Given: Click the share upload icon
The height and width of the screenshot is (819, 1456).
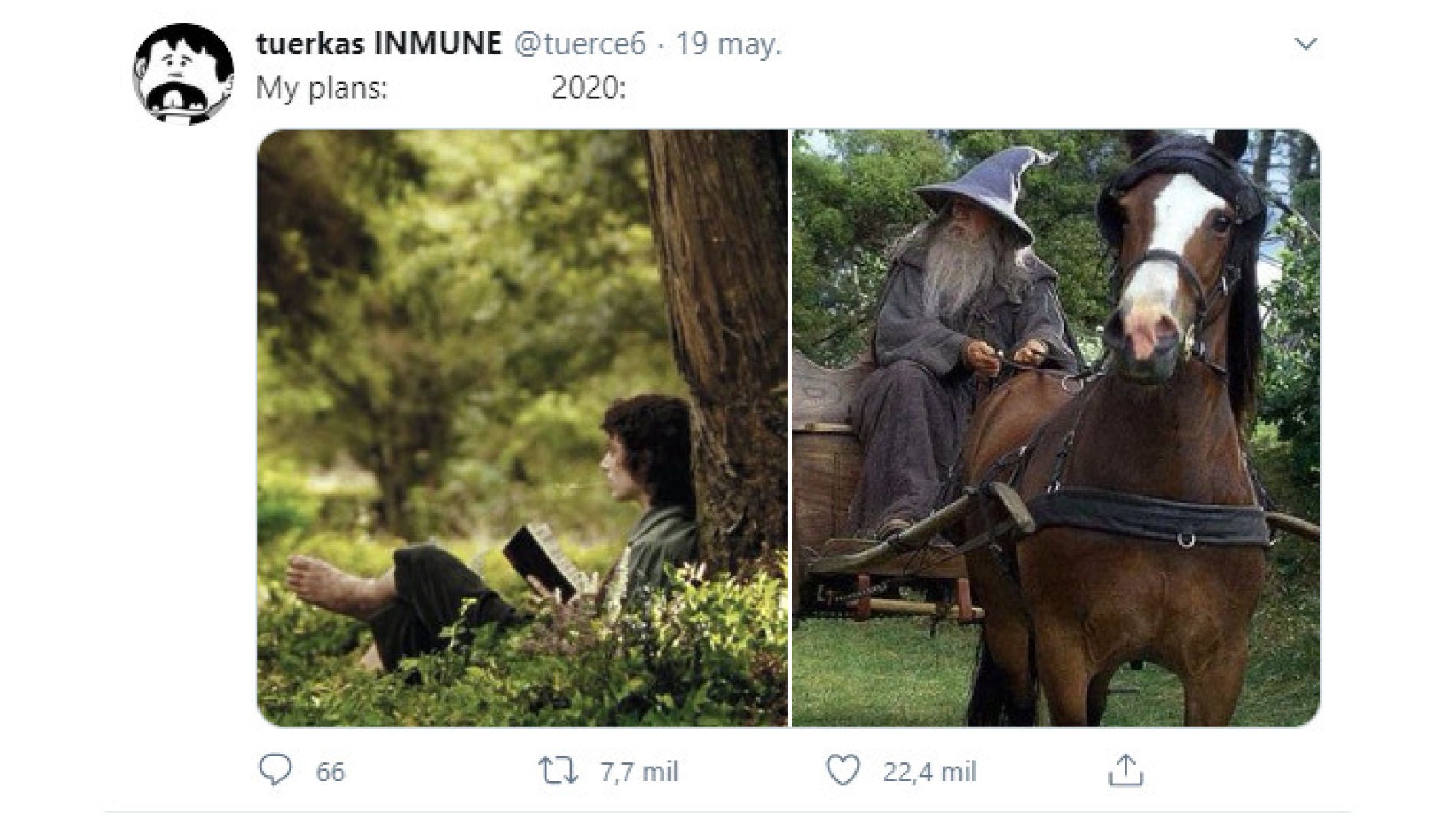Looking at the screenshot, I should (1125, 771).
